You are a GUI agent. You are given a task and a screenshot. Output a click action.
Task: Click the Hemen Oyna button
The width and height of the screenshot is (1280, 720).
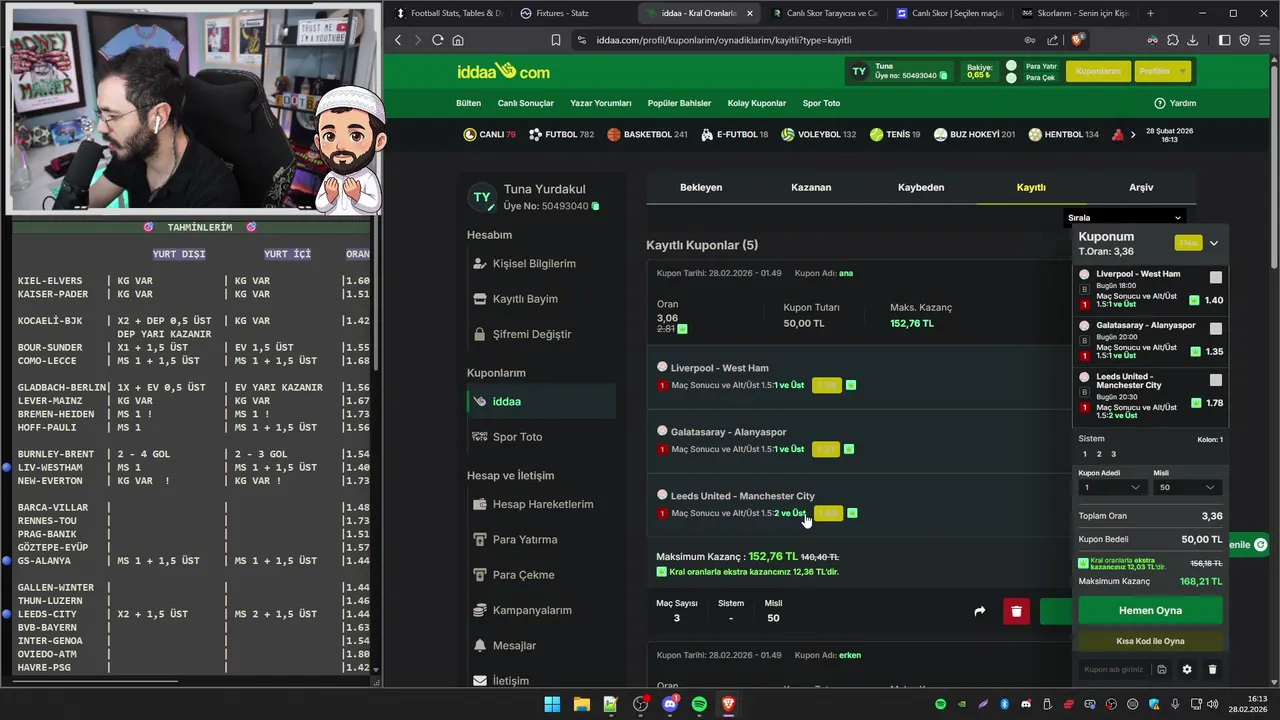click(x=1150, y=610)
